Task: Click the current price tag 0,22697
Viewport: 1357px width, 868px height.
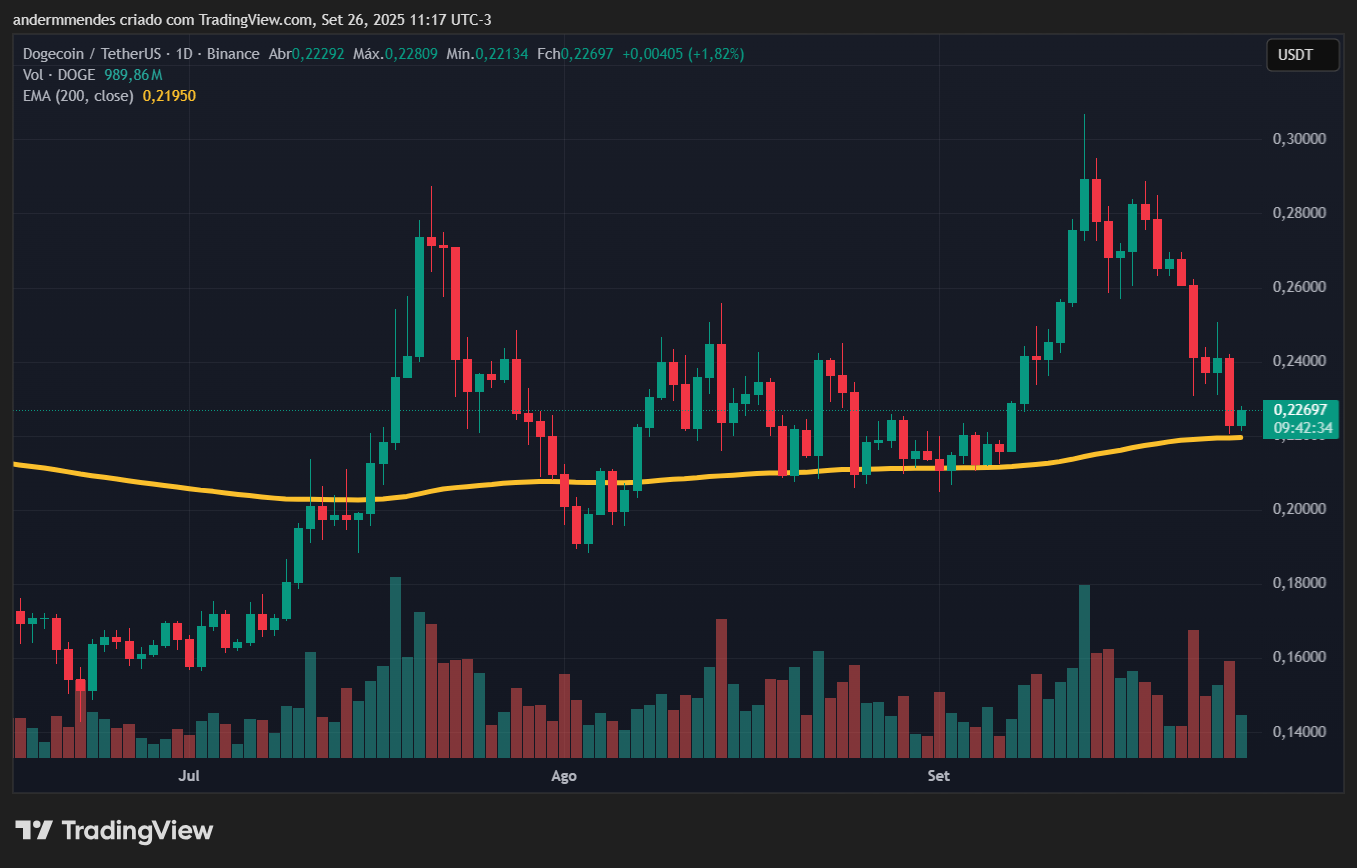Action: click(x=1301, y=409)
